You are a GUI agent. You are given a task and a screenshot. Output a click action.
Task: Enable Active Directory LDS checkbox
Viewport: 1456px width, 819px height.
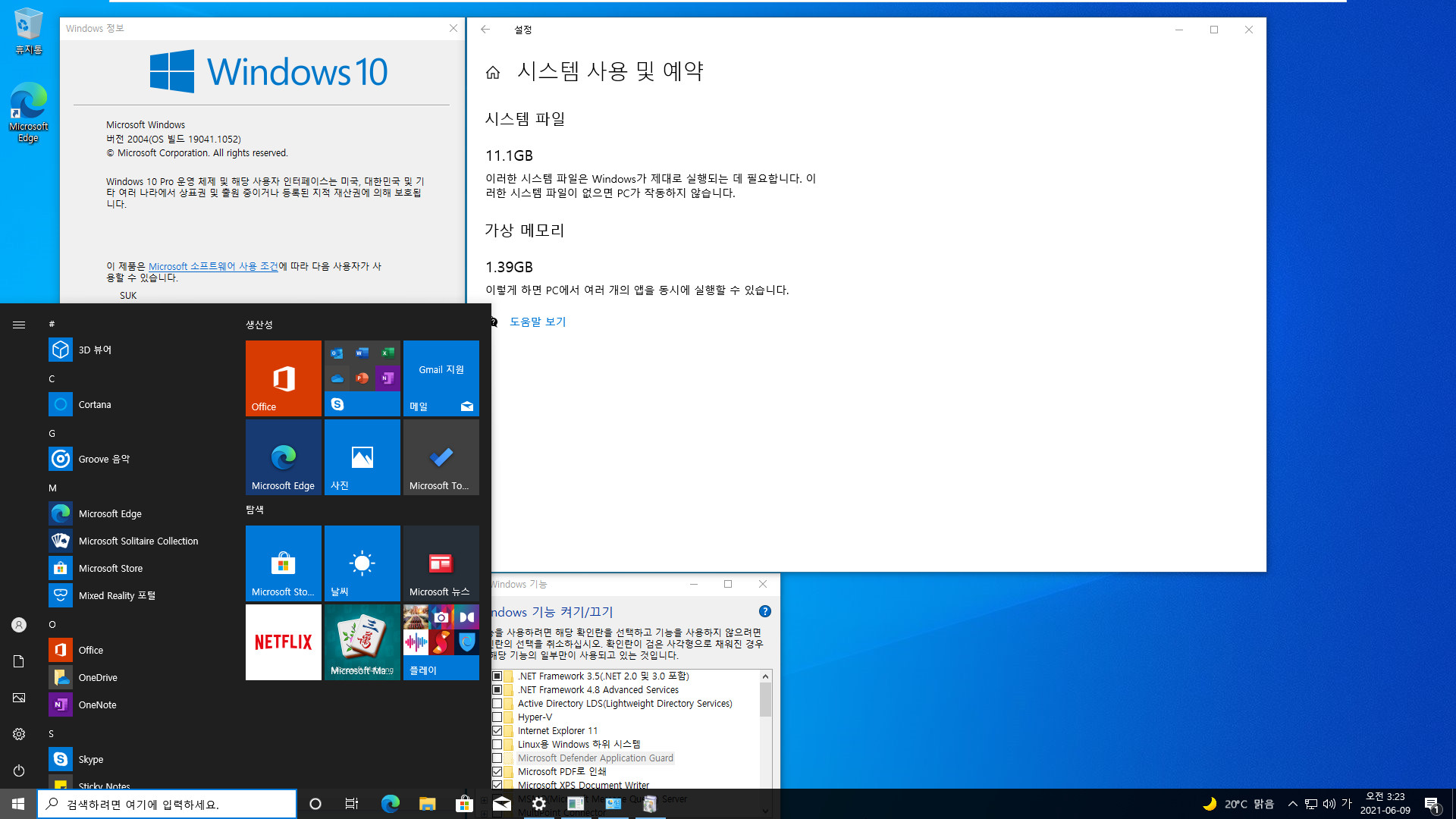click(x=497, y=703)
